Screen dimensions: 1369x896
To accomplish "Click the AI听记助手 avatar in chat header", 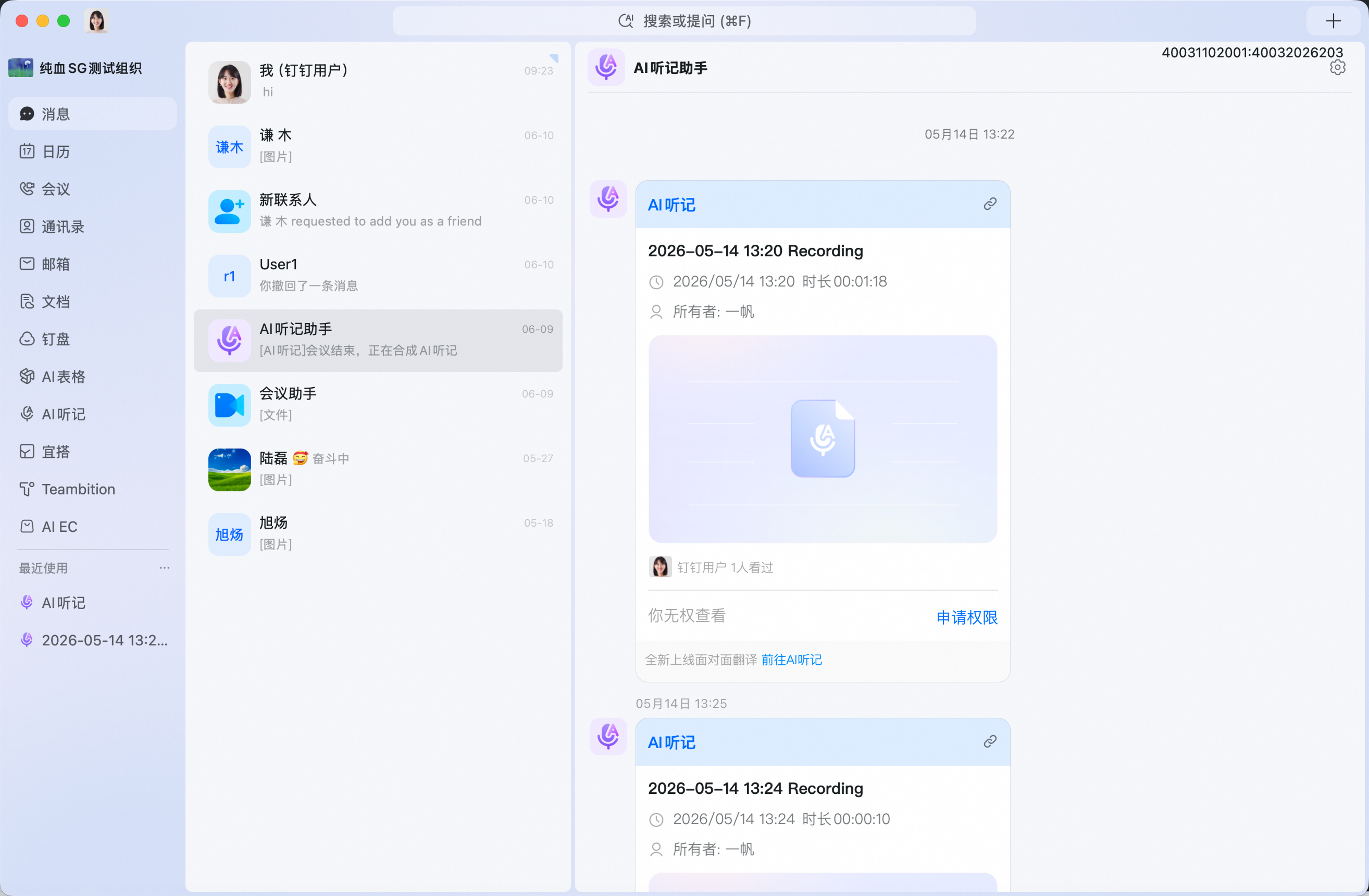I will click(606, 67).
